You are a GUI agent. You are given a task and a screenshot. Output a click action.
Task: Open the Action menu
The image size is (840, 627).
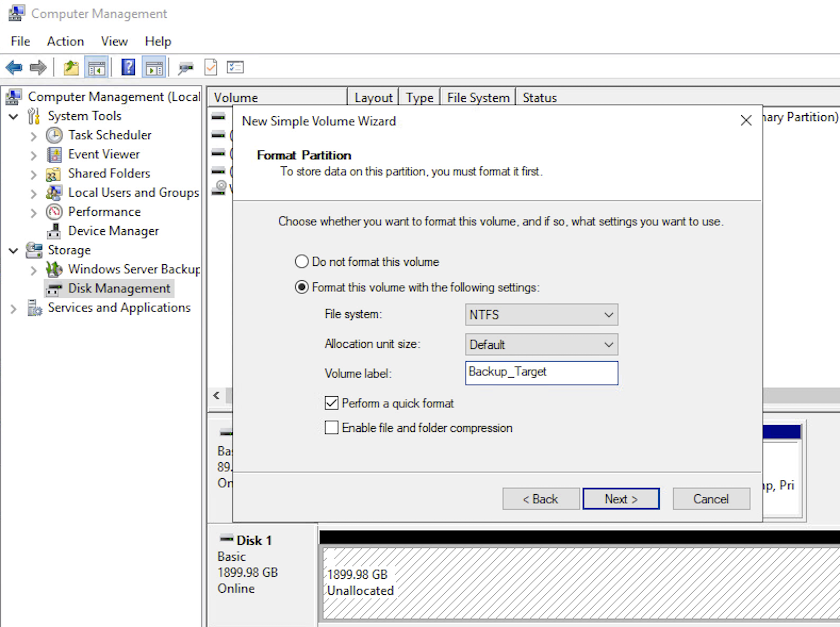(x=65, y=41)
